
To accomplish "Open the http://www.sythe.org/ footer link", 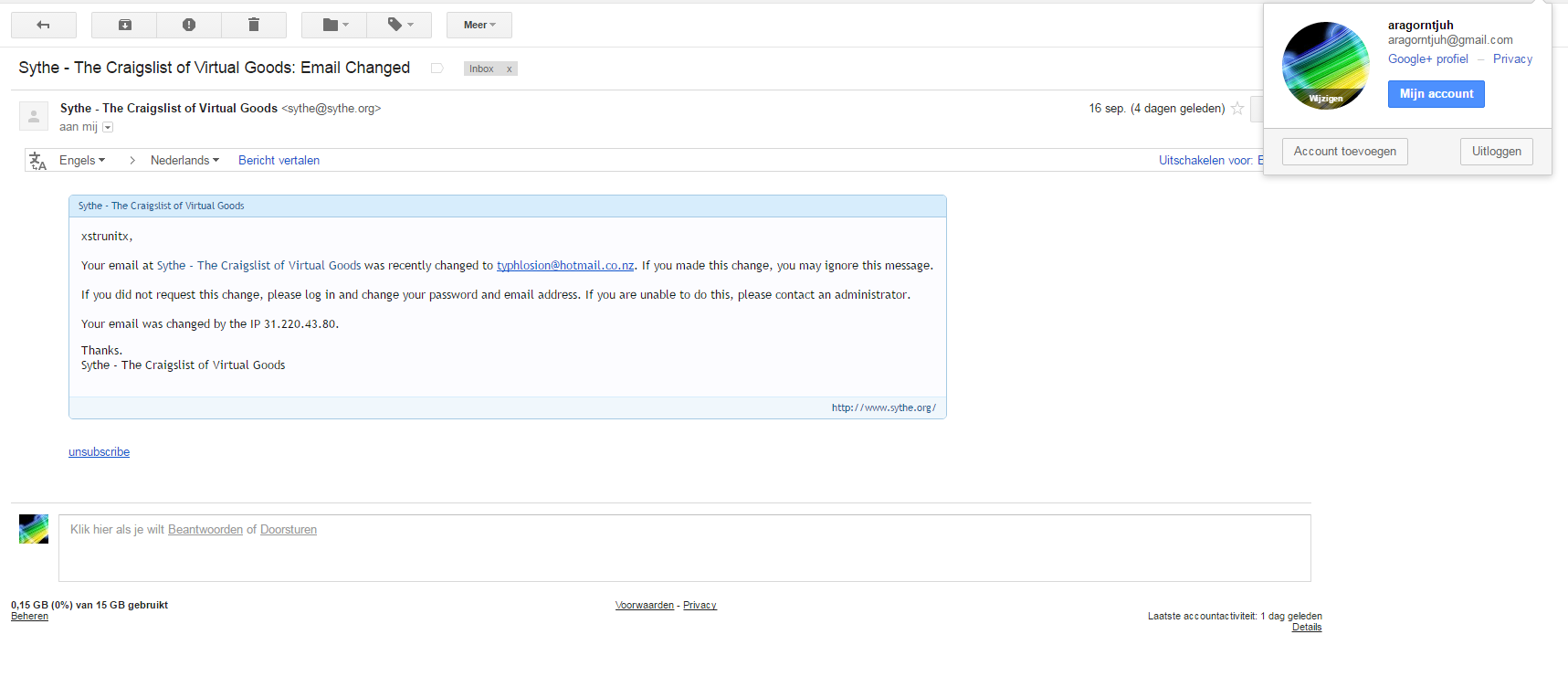I will (883, 407).
